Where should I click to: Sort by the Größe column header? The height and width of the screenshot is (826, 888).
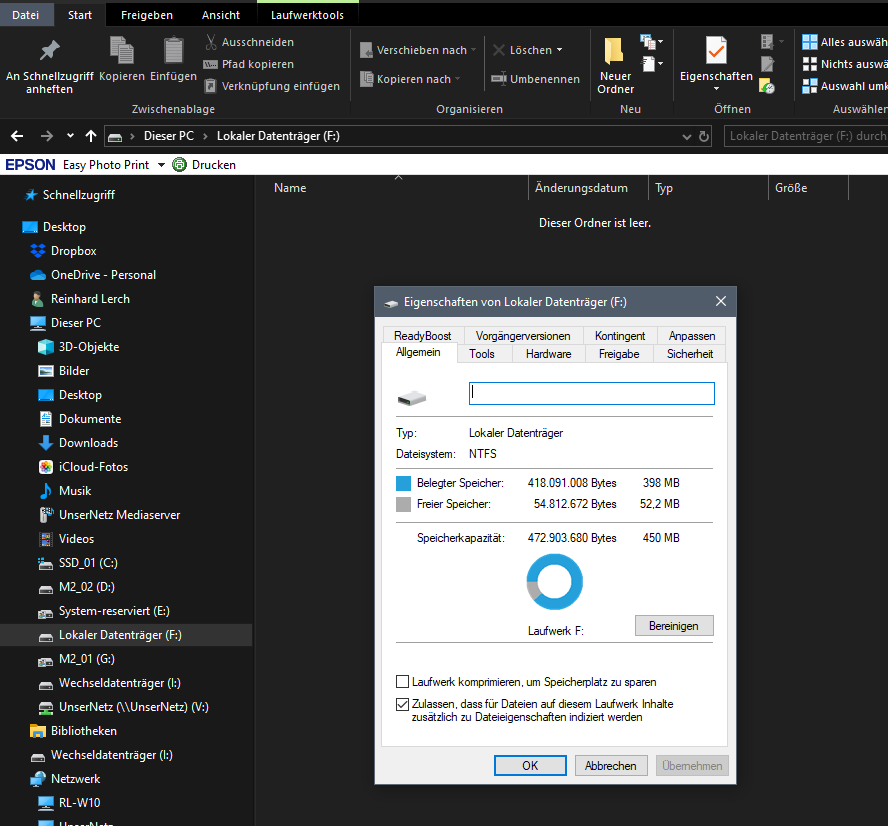(x=791, y=188)
